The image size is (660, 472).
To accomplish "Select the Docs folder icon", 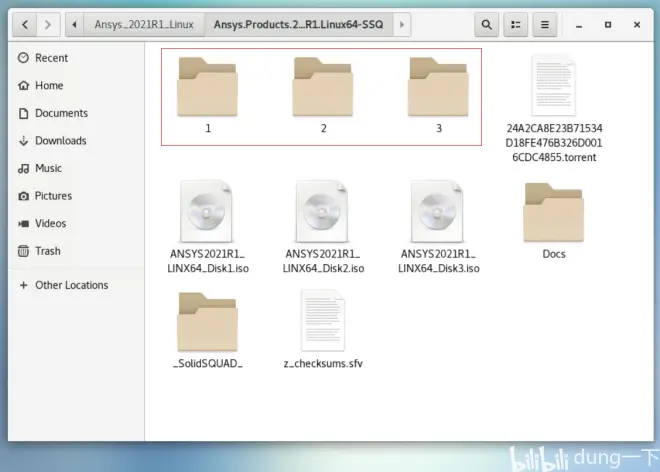I will [x=554, y=213].
